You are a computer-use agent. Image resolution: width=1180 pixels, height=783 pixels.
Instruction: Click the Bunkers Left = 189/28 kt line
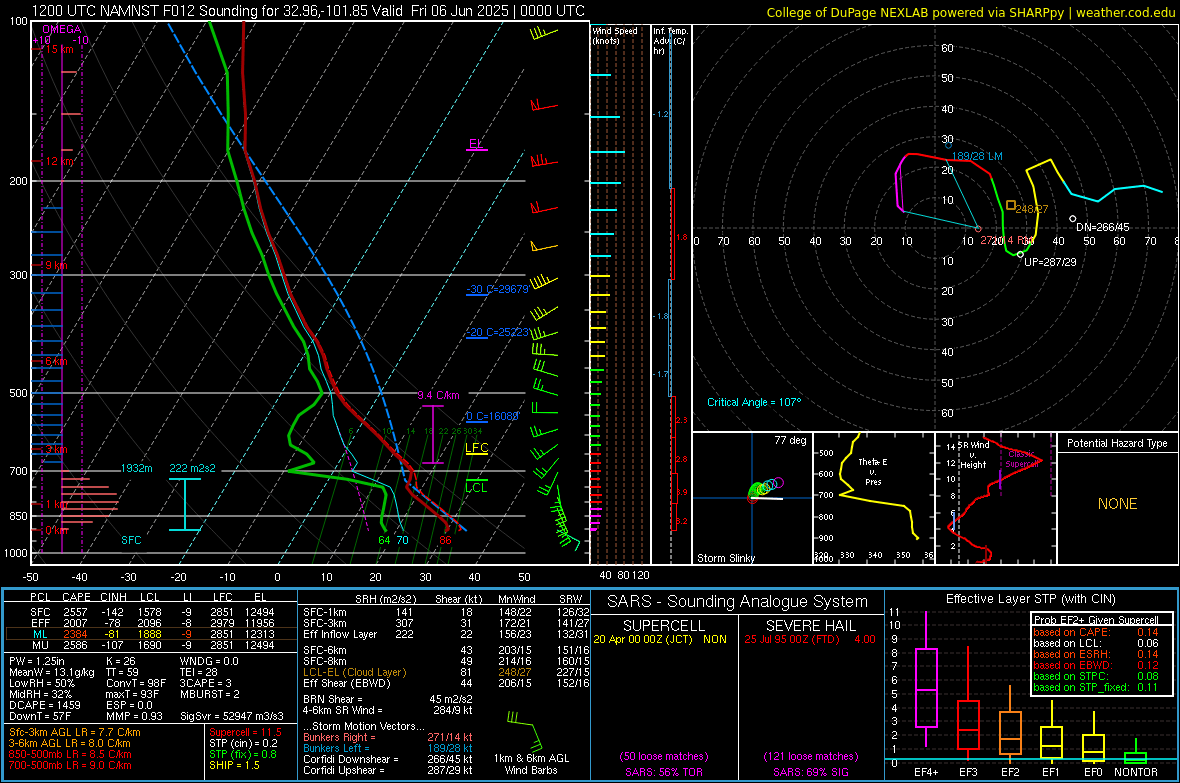coord(388,748)
